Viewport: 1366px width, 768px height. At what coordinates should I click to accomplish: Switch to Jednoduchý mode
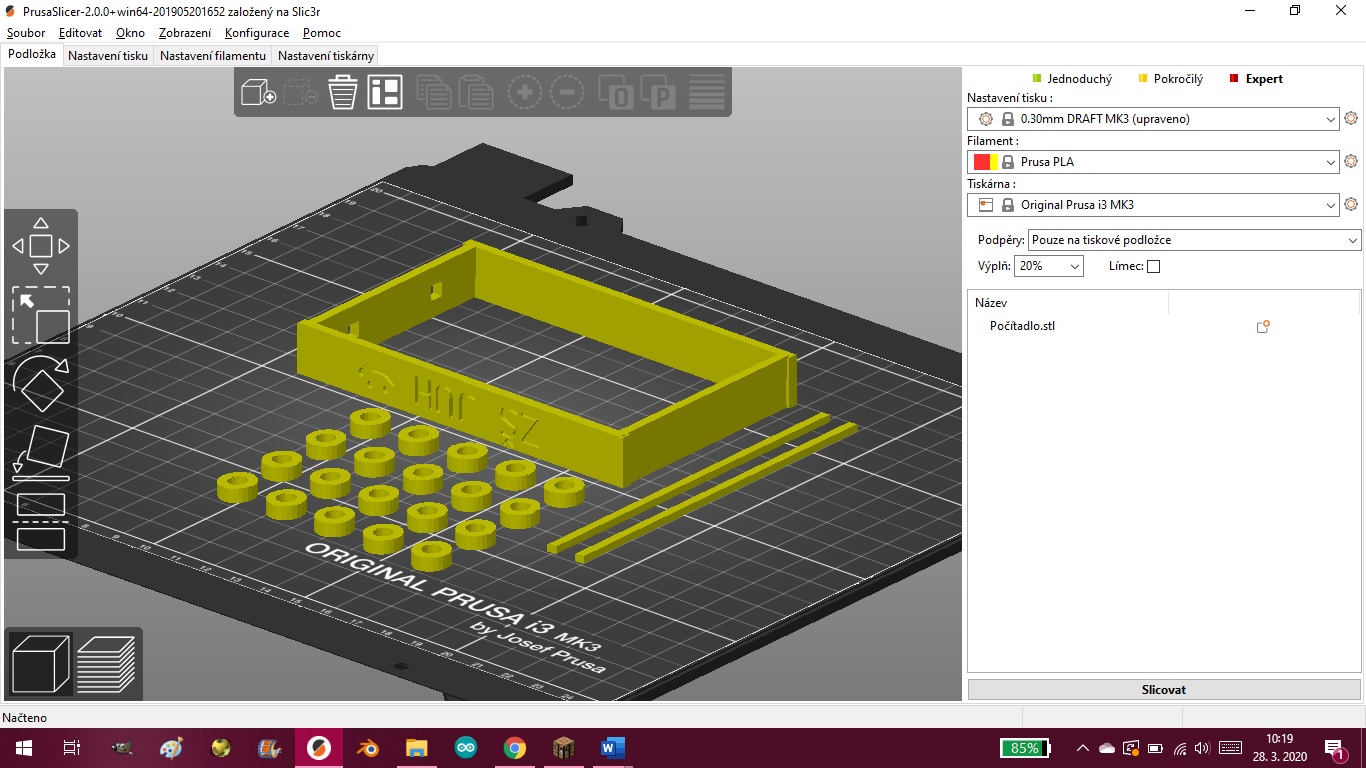1072,79
